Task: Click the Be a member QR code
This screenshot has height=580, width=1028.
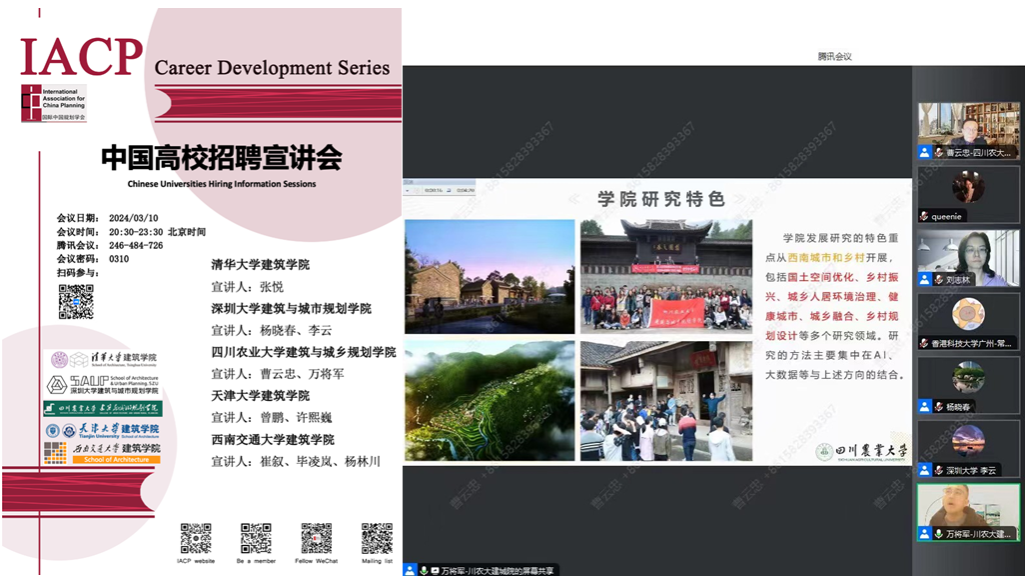Action: (256, 538)
